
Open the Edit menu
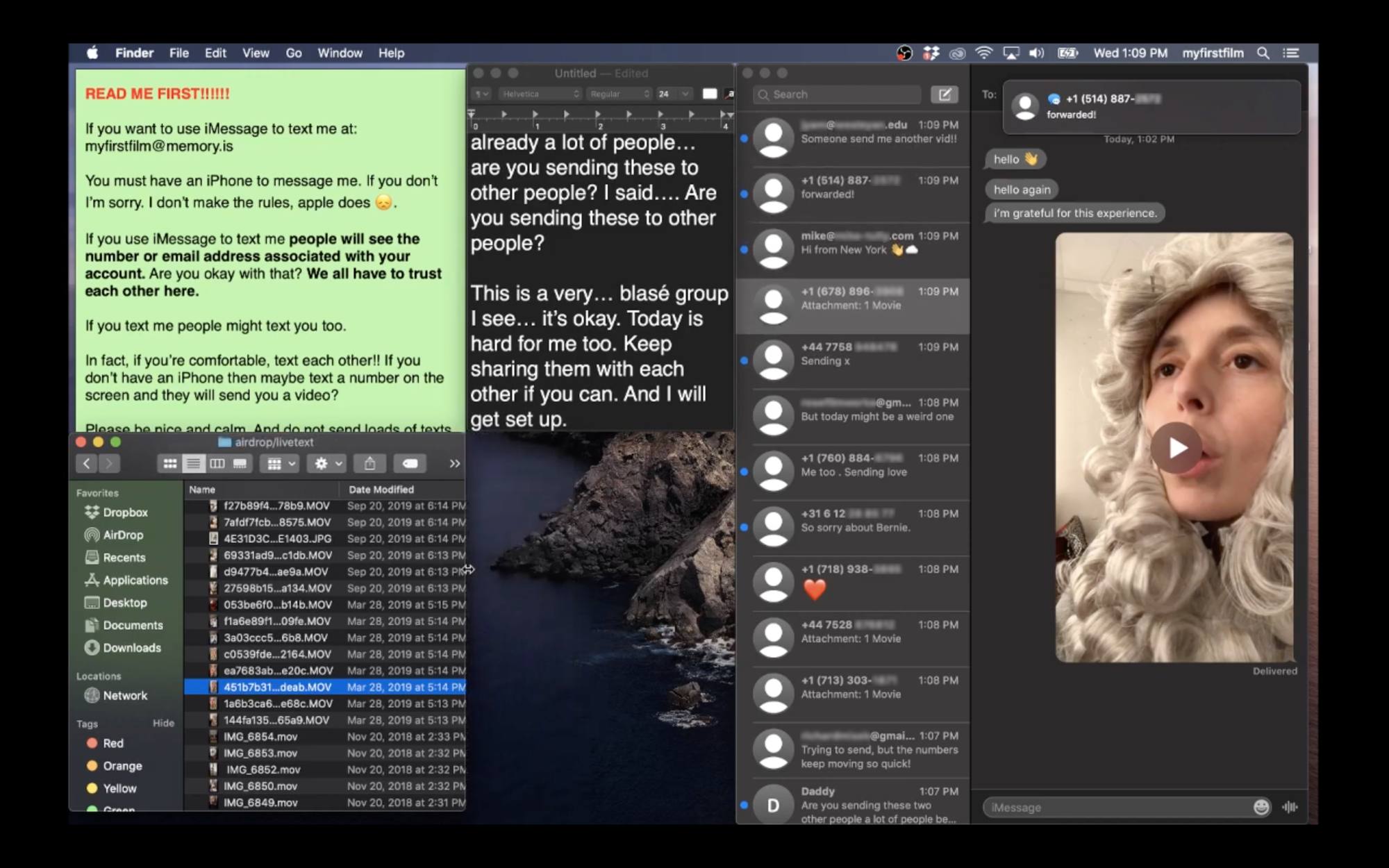[215, 53]
